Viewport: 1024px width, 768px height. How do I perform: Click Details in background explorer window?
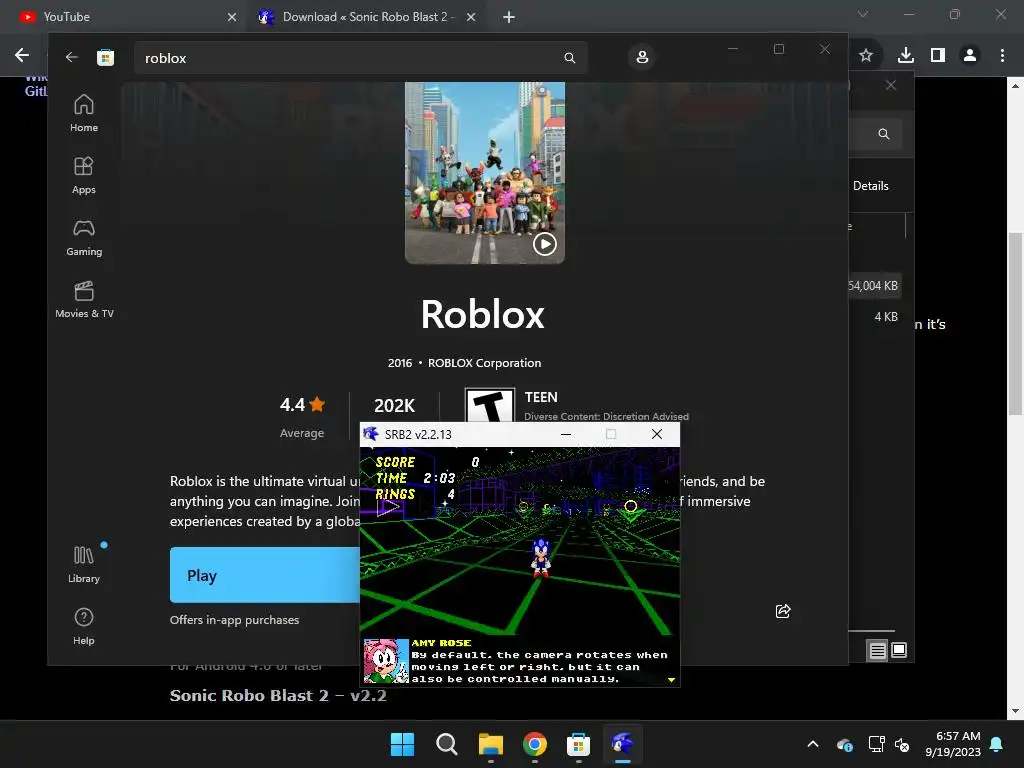click(871, 186)
